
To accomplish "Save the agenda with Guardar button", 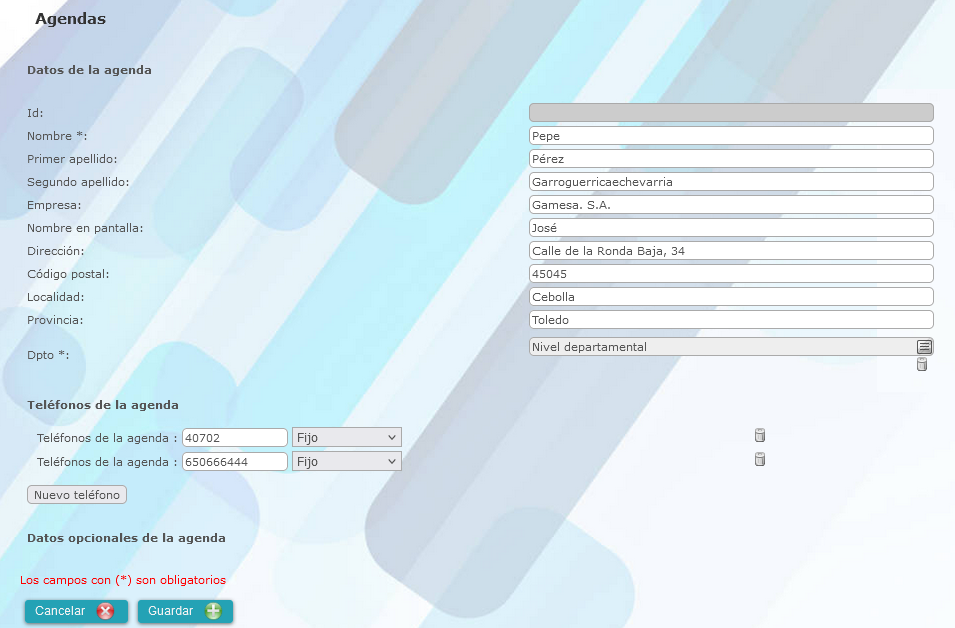I will click(x=185, y=612).
